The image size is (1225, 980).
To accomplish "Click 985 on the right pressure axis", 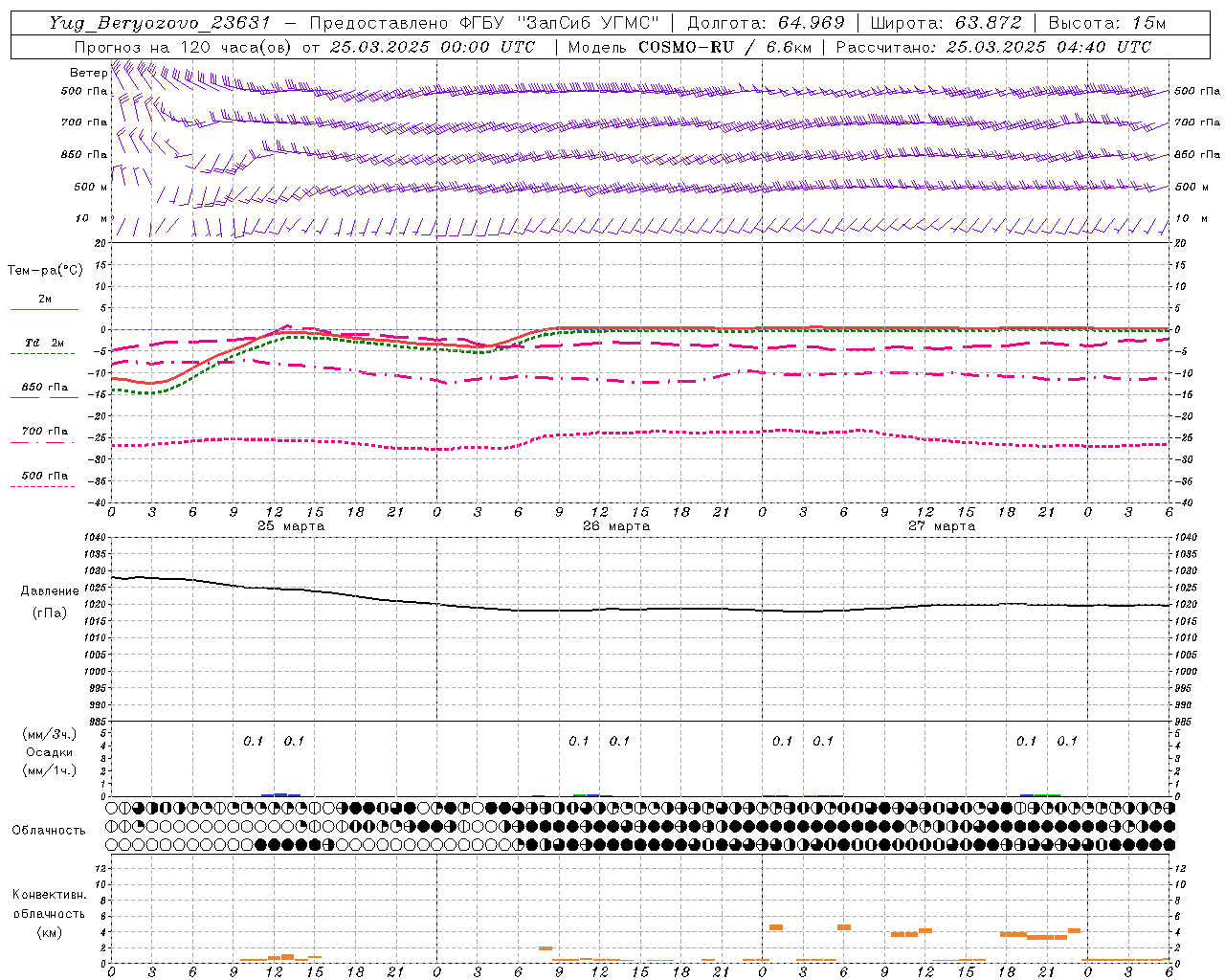I will [1185, 722].
